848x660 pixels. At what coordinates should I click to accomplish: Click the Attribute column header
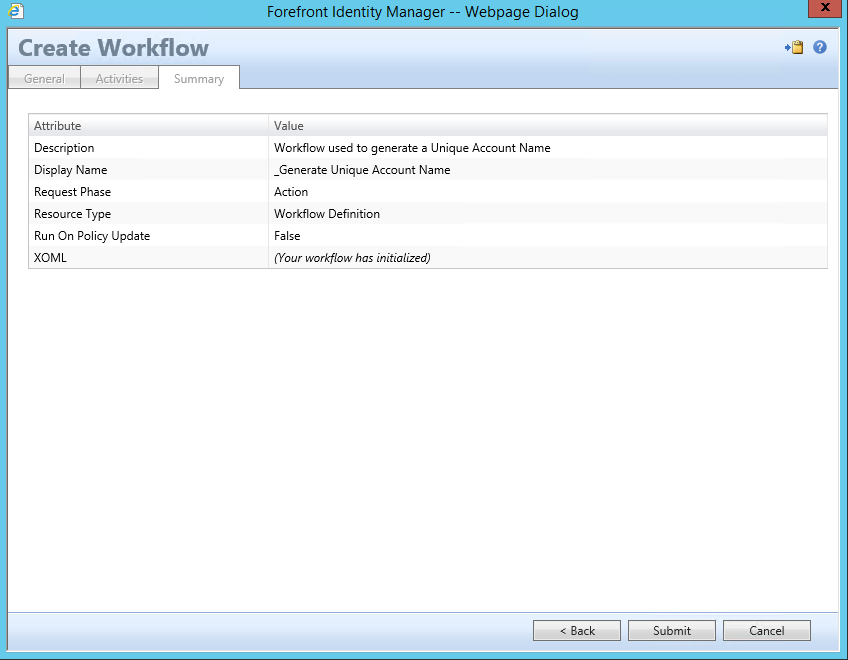pos(149,126)
